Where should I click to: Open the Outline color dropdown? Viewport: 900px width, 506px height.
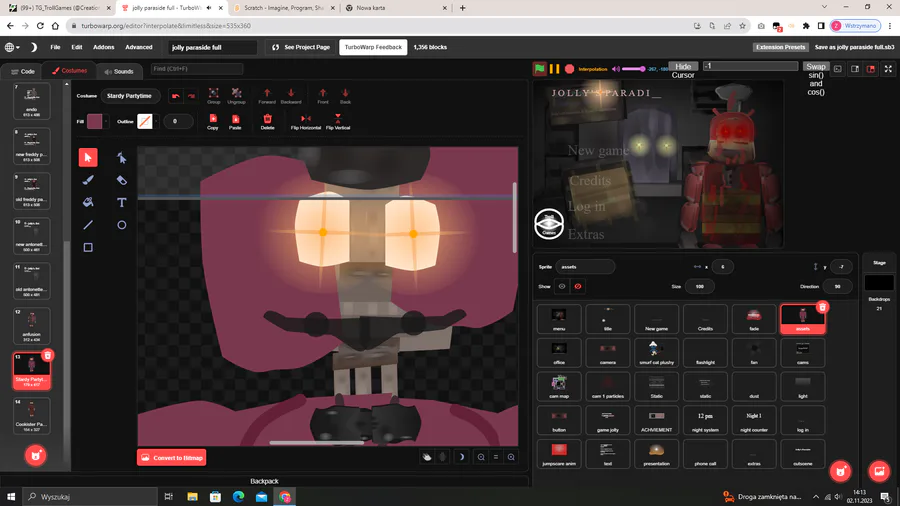156,121
